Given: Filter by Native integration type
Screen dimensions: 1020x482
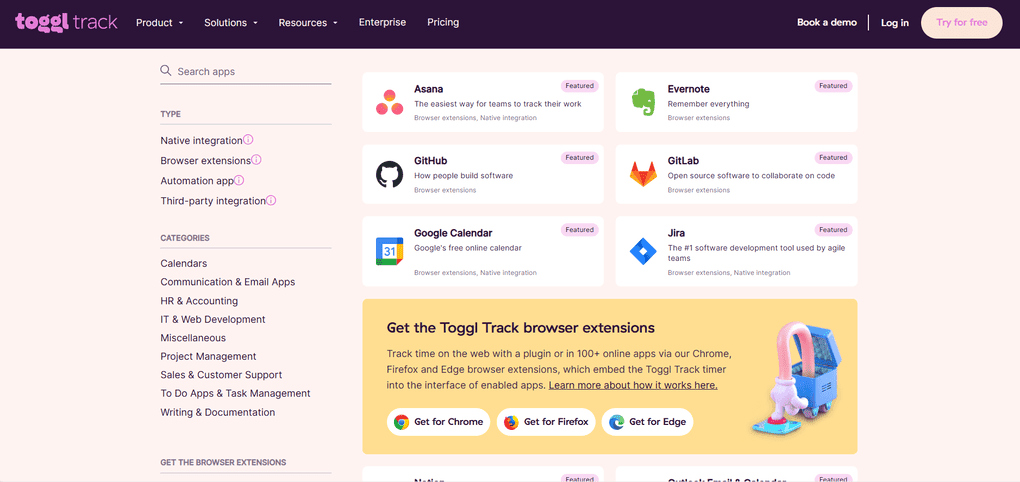Looking at the screenshot, I should (x=201, y=141).
